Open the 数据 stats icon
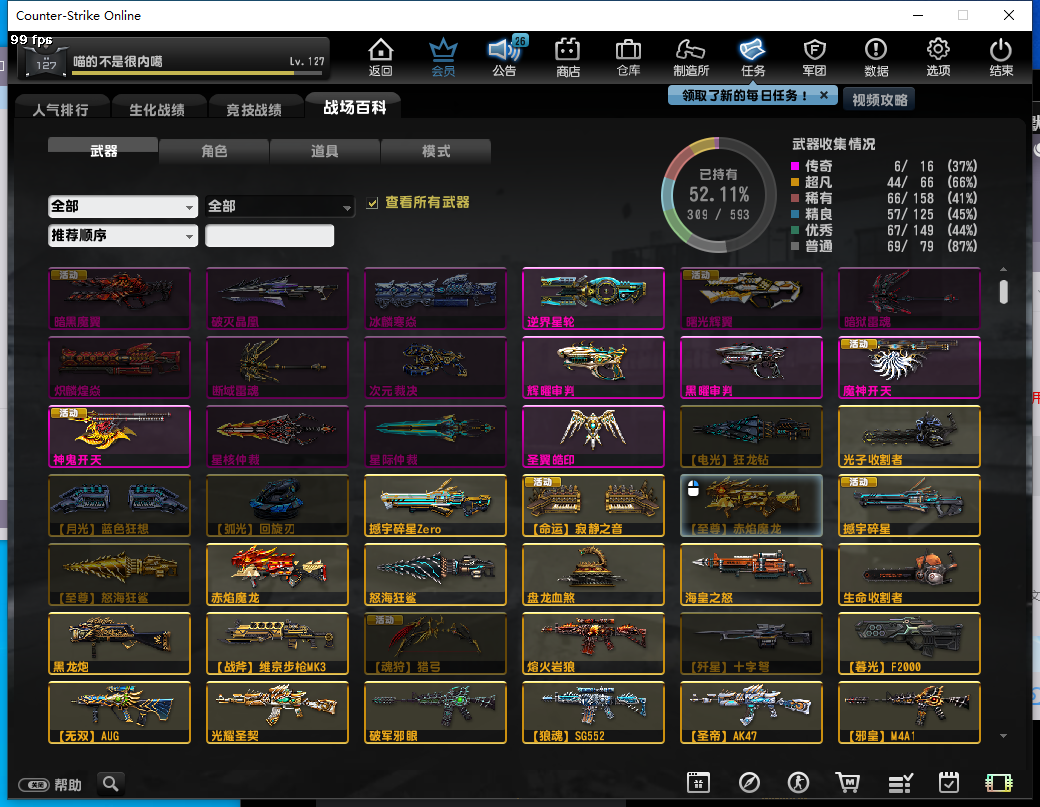This screenshot has width=1040, height=807. click(x=876, y=57)
